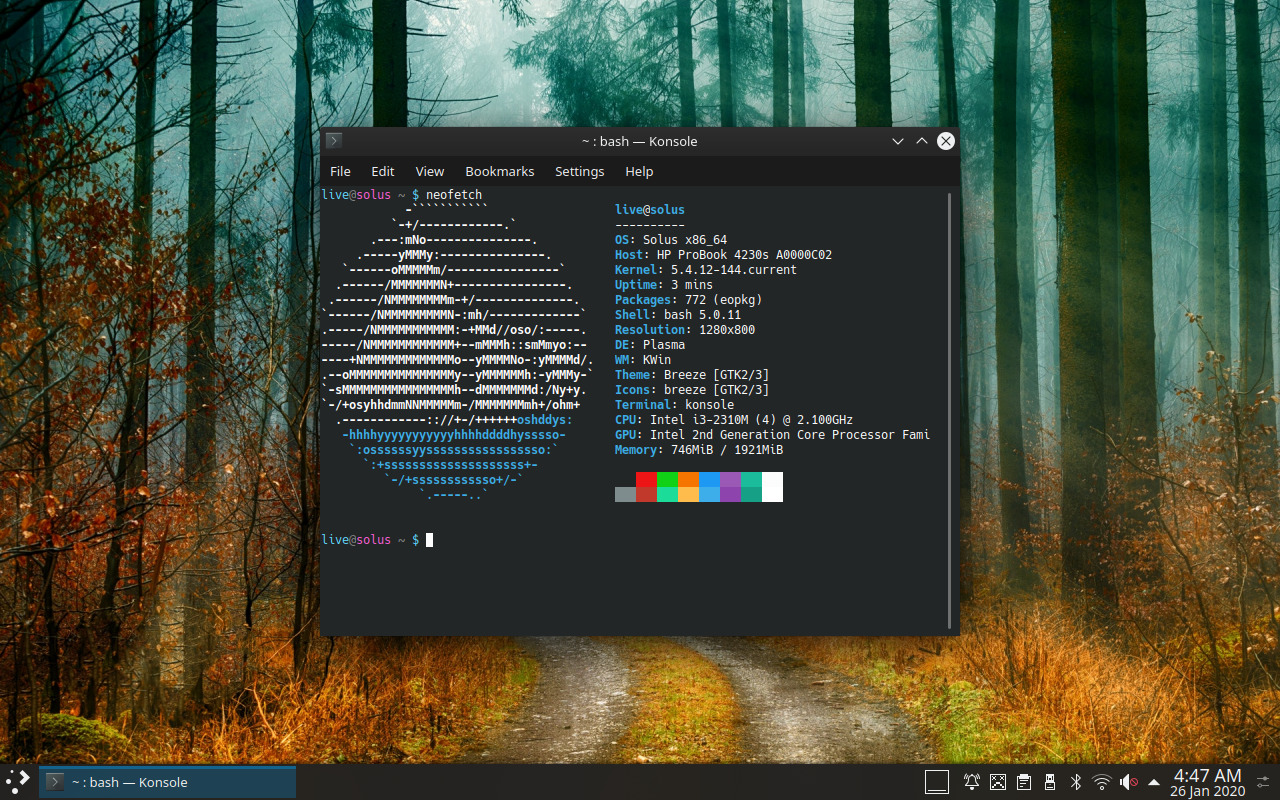Open the Help menu
Image resolution: width=1280 pixels, height=800 pixels.
[639, 171]
